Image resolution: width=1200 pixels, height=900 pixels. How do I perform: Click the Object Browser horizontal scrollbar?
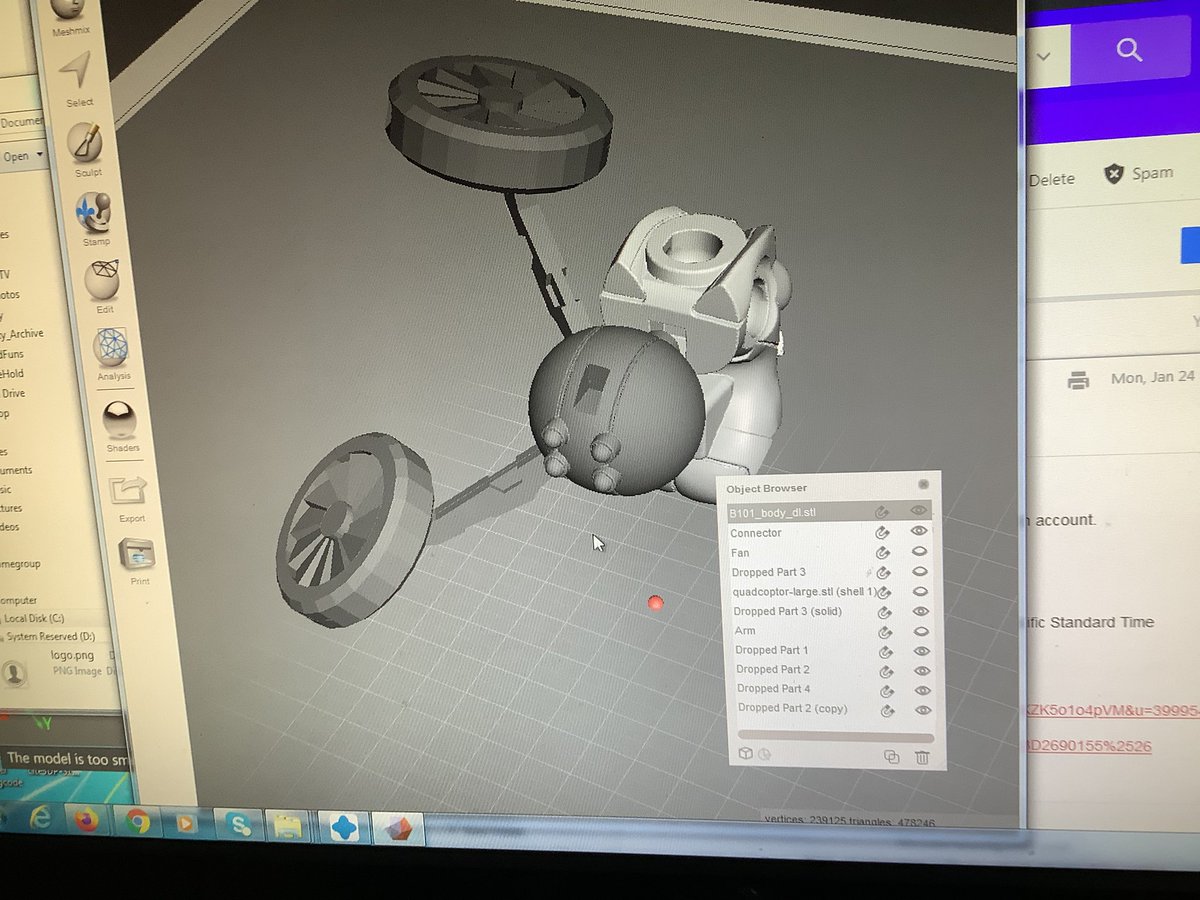tap(835, 737)
